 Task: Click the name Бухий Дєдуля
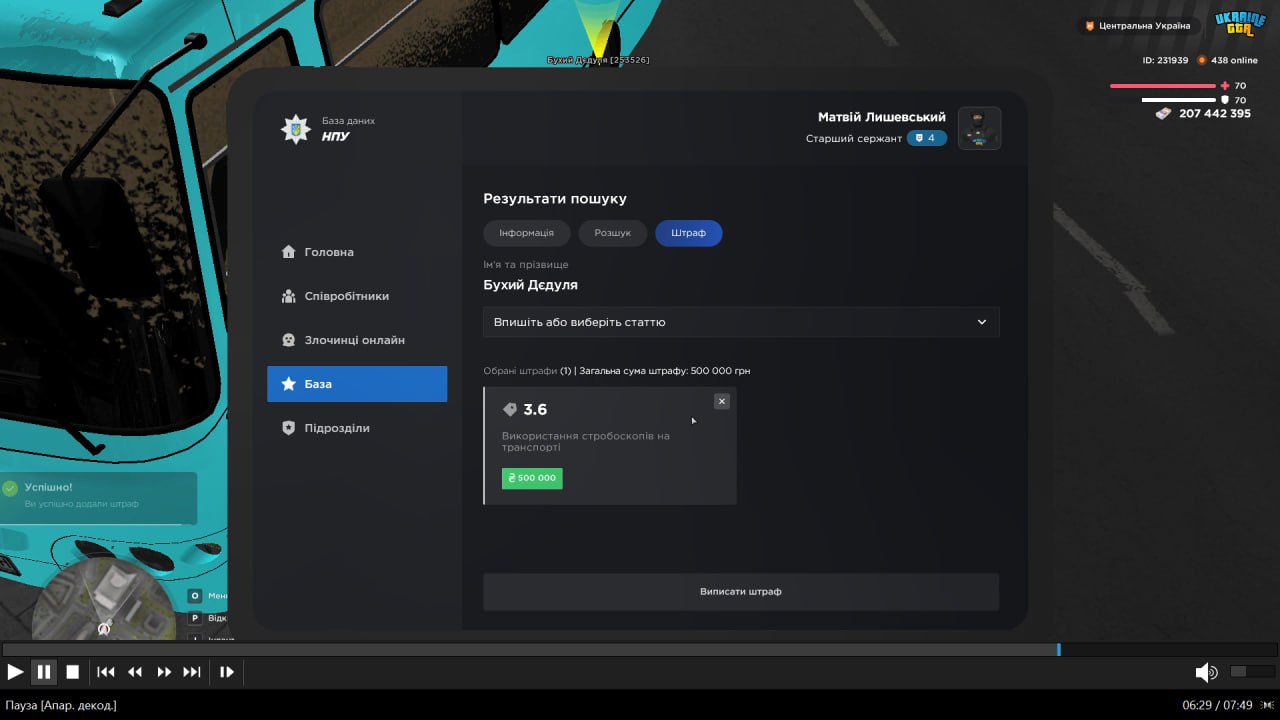coord(530,285)
